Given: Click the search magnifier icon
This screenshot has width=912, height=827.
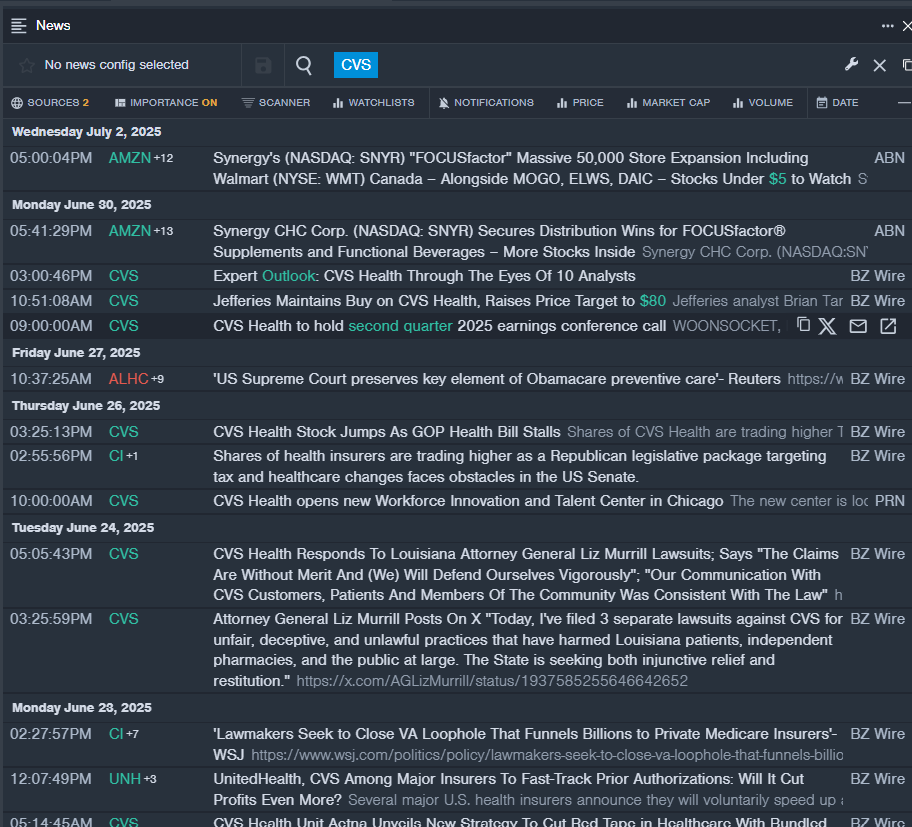Looking at the screenshot, I should coord(304,65).
